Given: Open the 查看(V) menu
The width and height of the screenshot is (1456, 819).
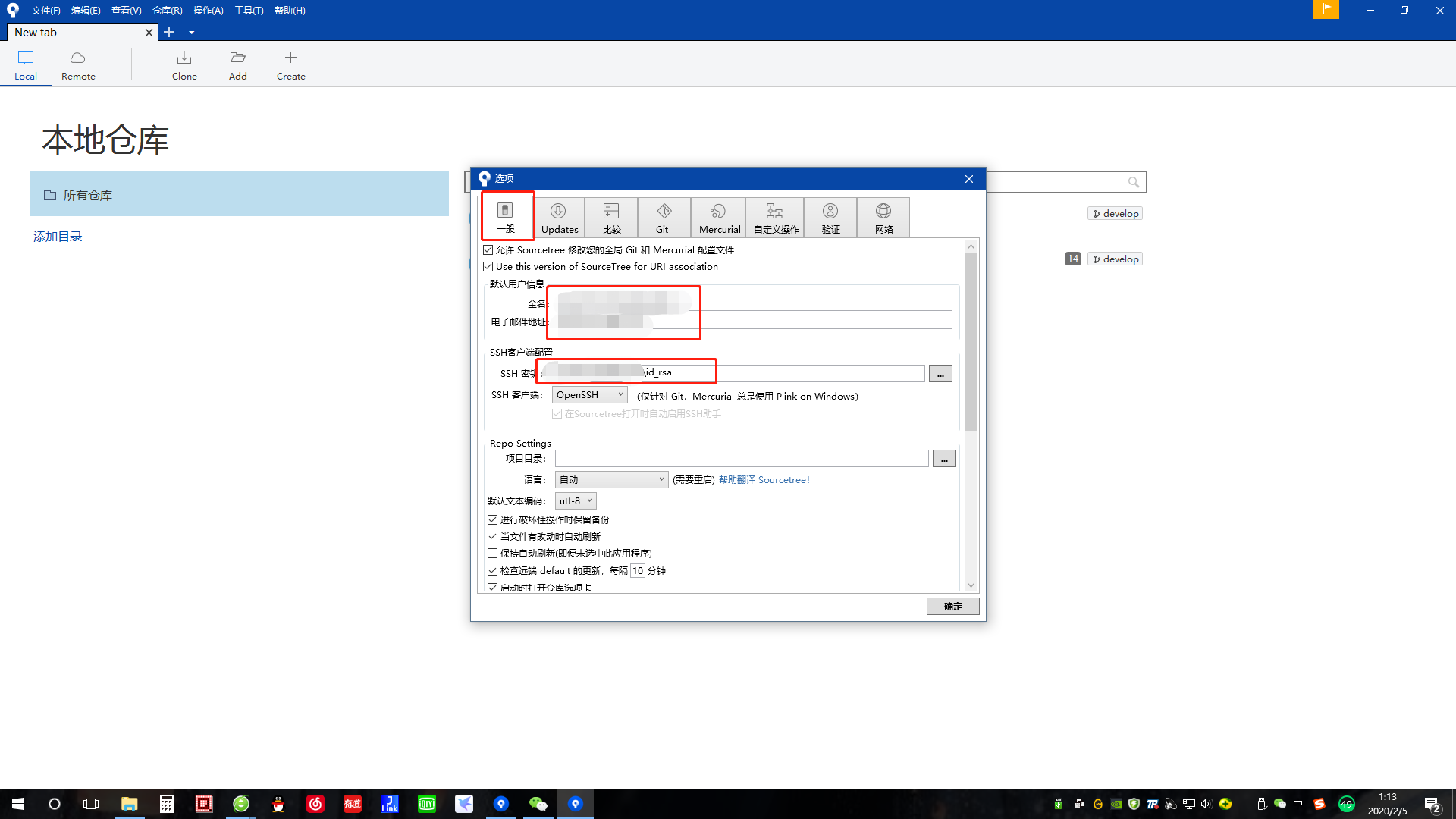Looking at the screenshot, I should (x=126, y=11).
